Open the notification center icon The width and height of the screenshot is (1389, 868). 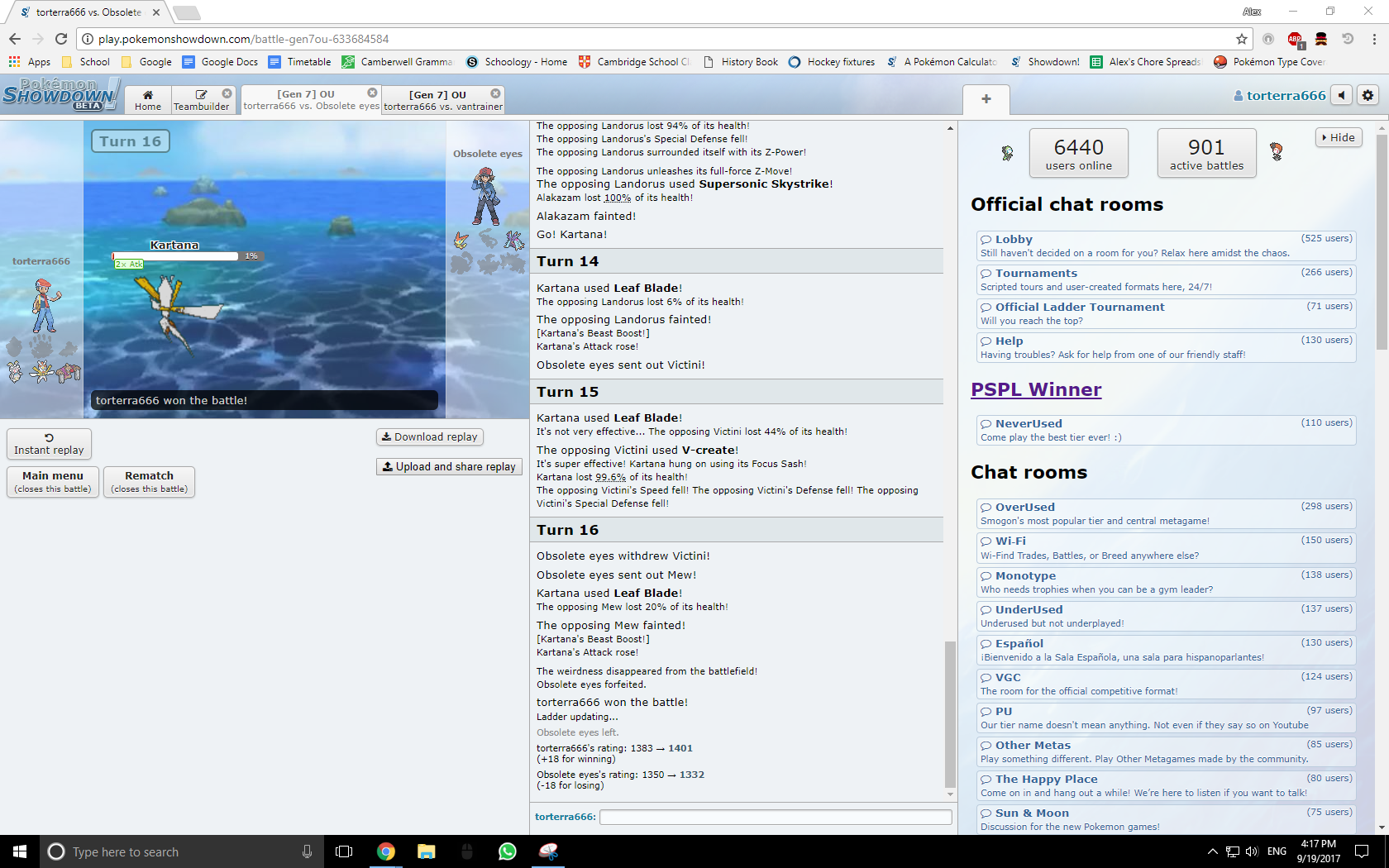coord(1362,851)
